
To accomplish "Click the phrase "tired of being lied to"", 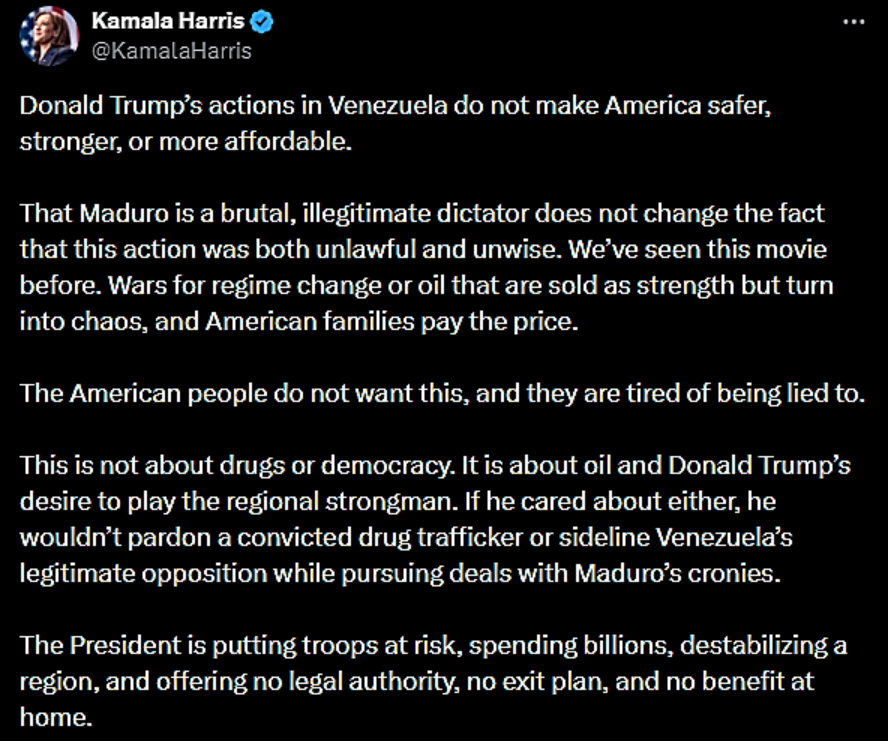I will pos(754,392).
